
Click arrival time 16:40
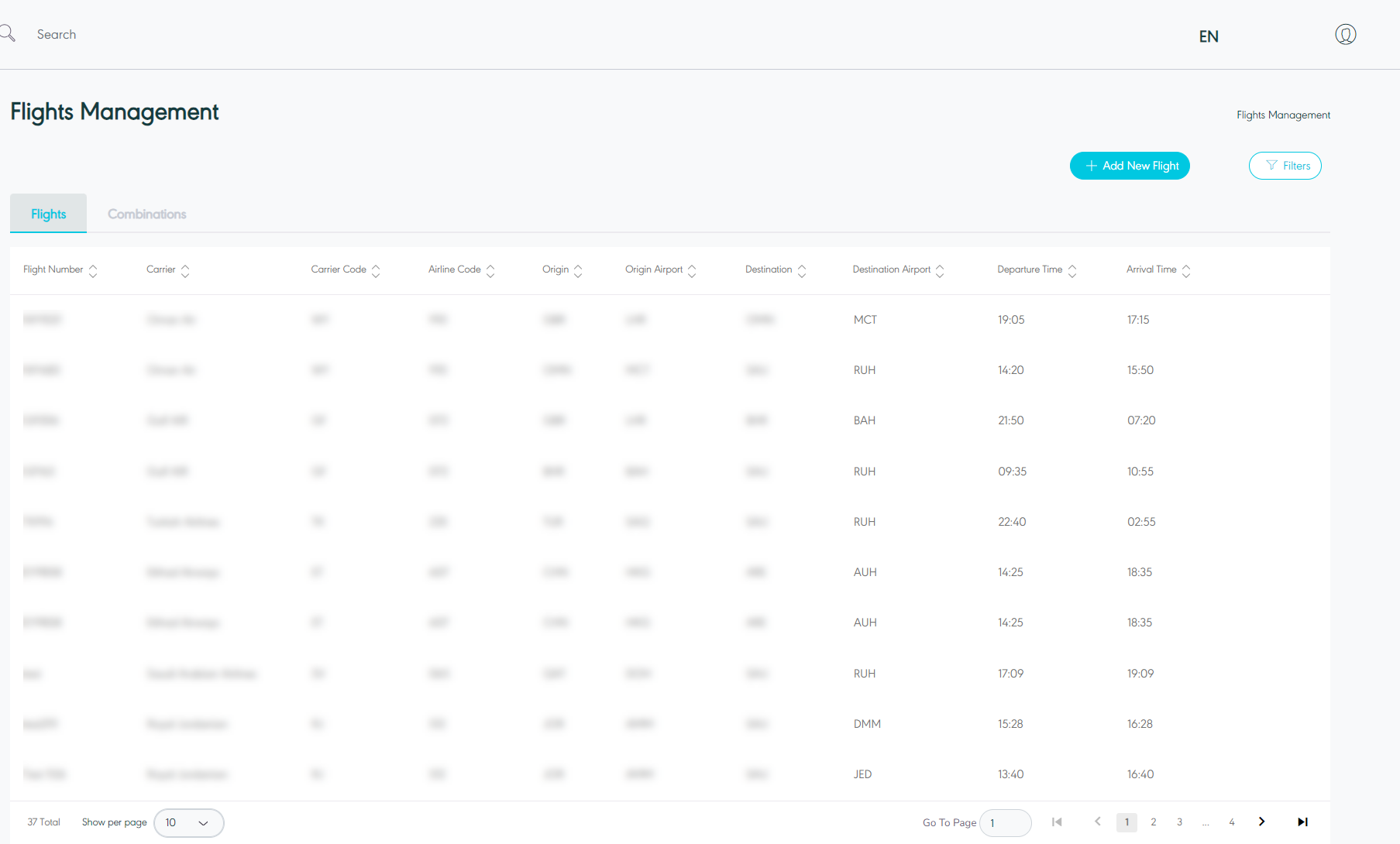(x=1140, y=774)
